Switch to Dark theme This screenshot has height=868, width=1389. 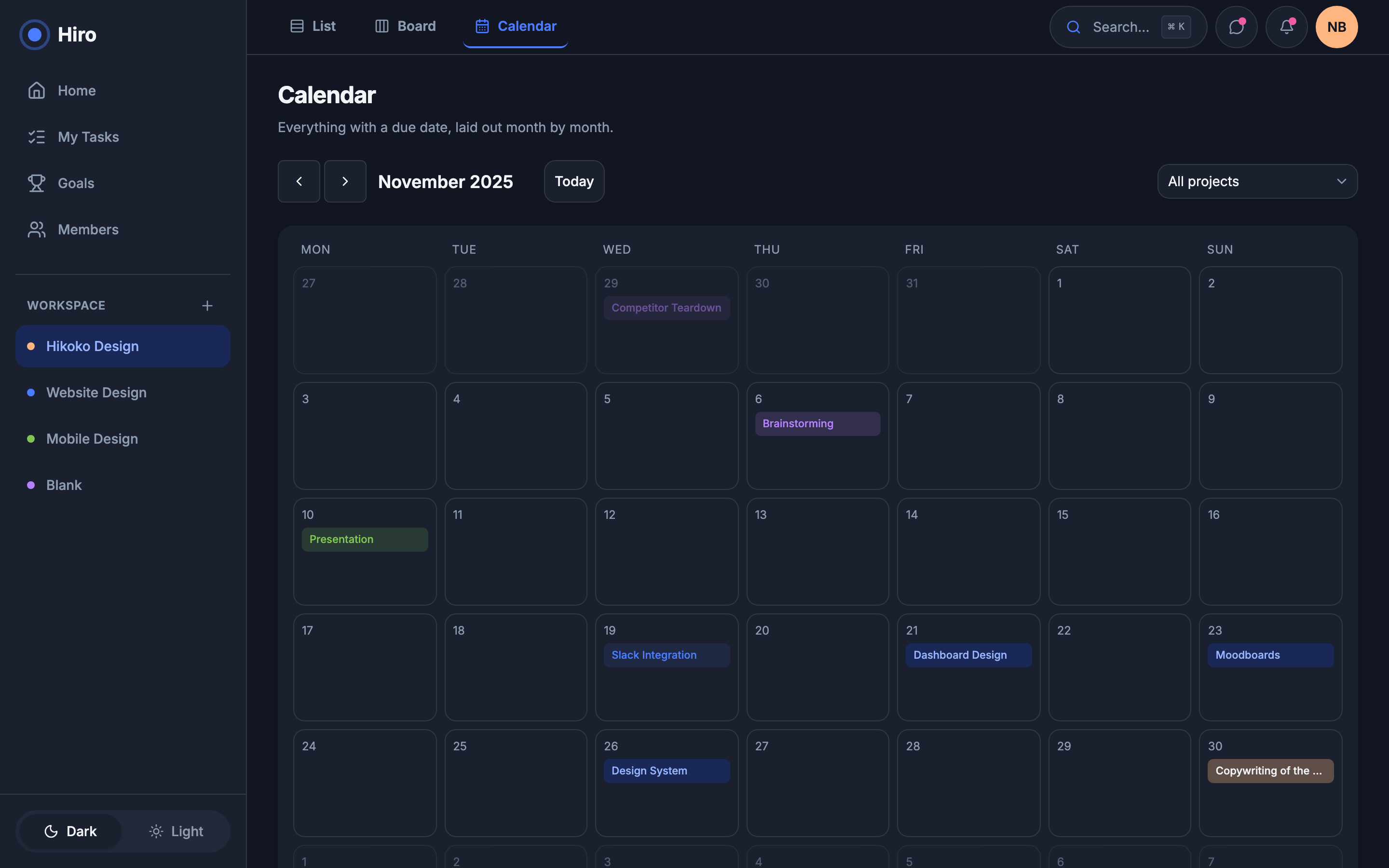[70, 831]
